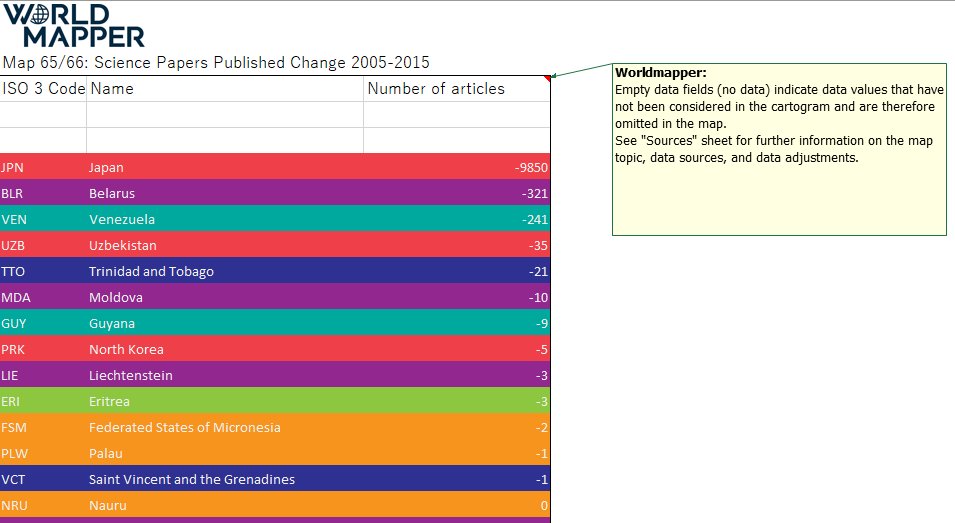Image resolution: width=955 pixels, height=523 pixels.
Task: Select the NRU code cell
Action: (43, 505)
